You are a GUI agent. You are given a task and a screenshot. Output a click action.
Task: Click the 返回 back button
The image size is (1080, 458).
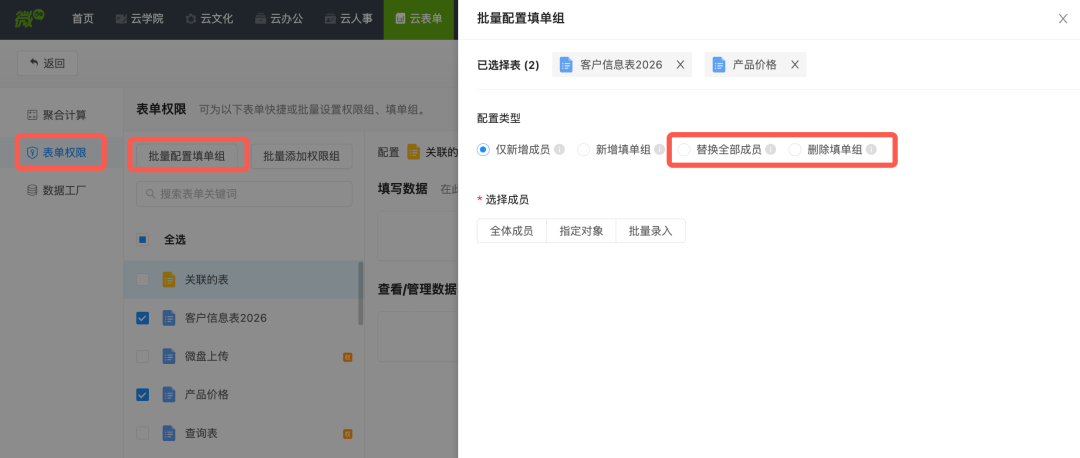tap(47, 63)
